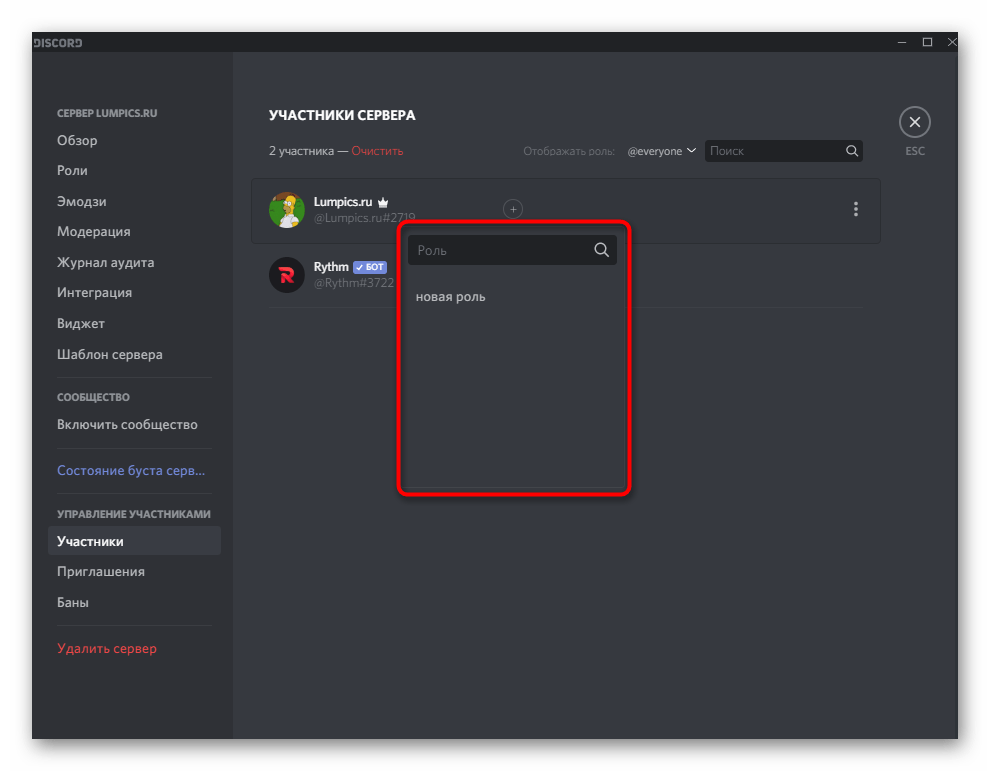Select новая роль from the role popup
This screenshot has height=771, width=990.
click(x=450, y=296)
